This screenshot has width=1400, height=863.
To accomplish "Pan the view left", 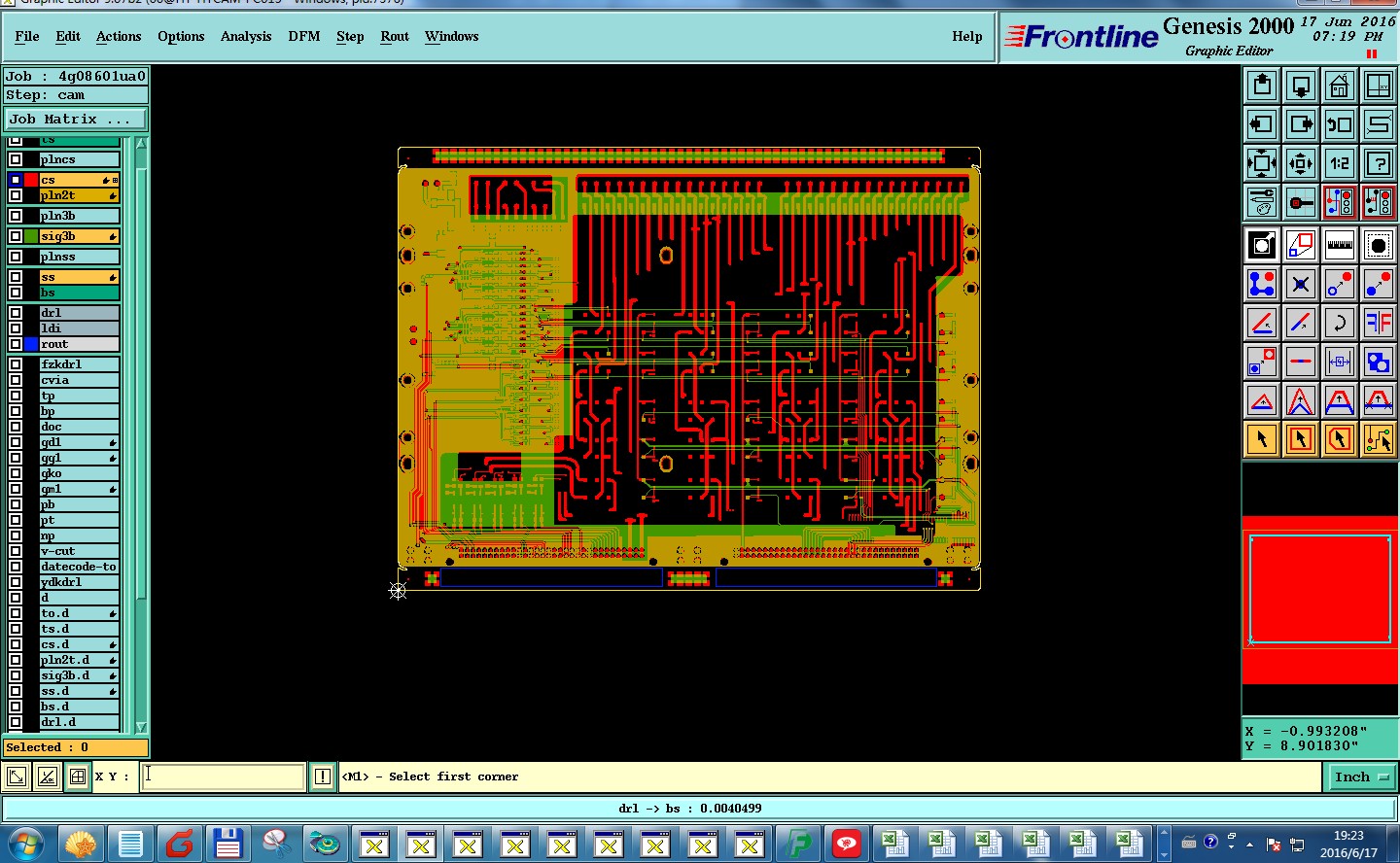I will pyautogui.click(x=1262, y=124).
